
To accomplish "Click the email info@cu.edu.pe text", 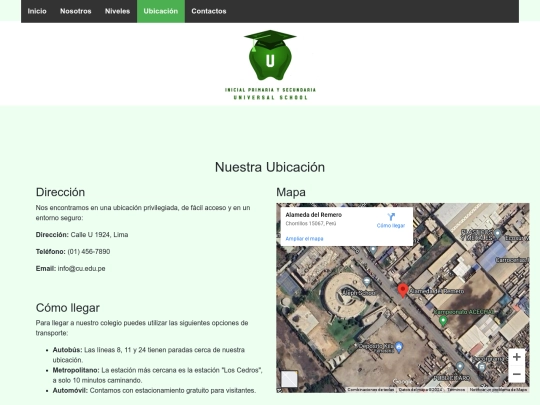I will pos(81,269).
